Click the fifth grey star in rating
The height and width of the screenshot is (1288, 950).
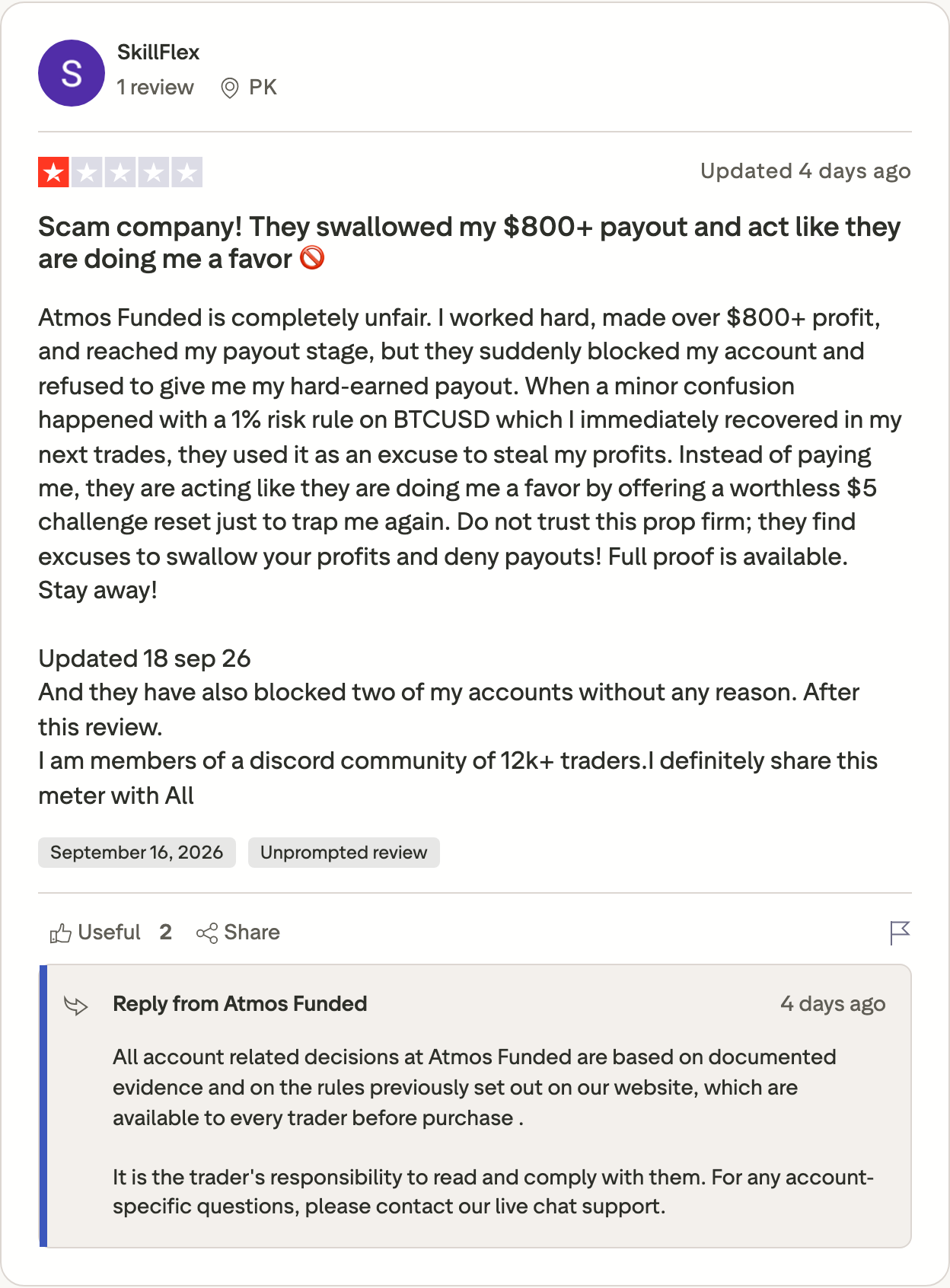[186, 172]
